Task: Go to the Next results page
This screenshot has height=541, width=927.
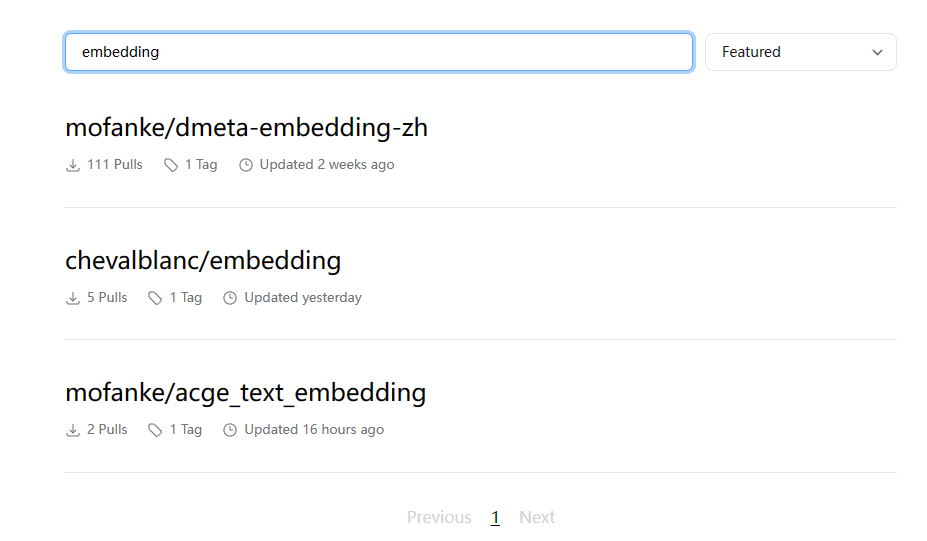Action: pos(537,517)
